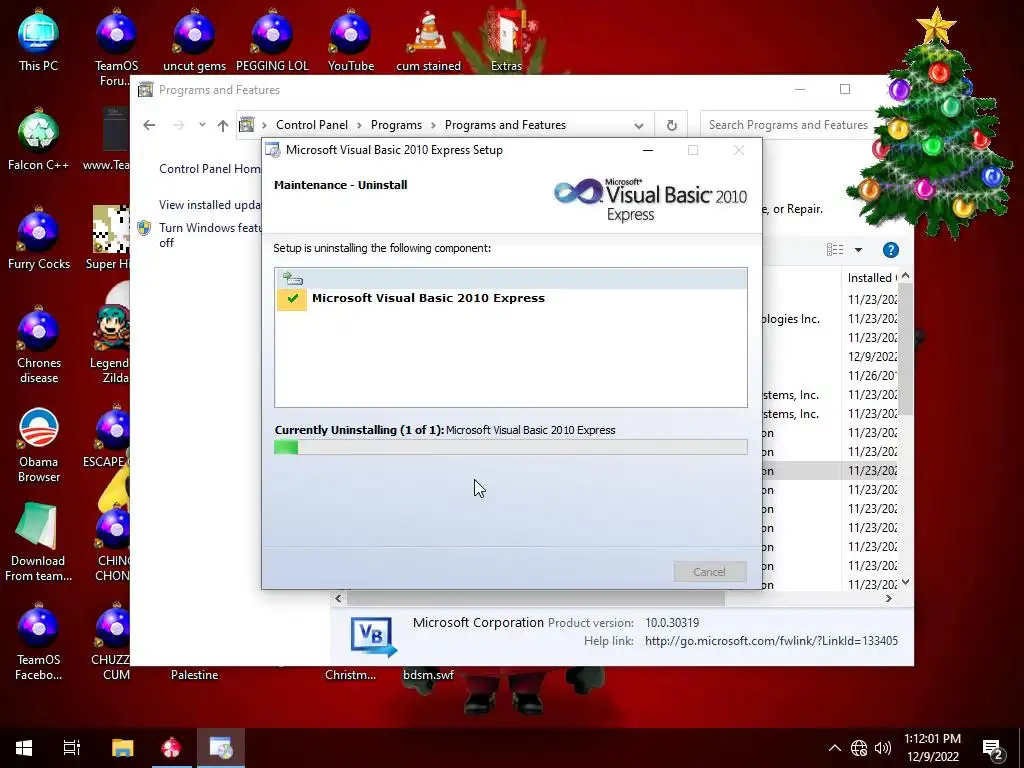Select the 12/9/2022 row in programs list
The height and width of the screenshot is (768, 1024).
(872, 357)
